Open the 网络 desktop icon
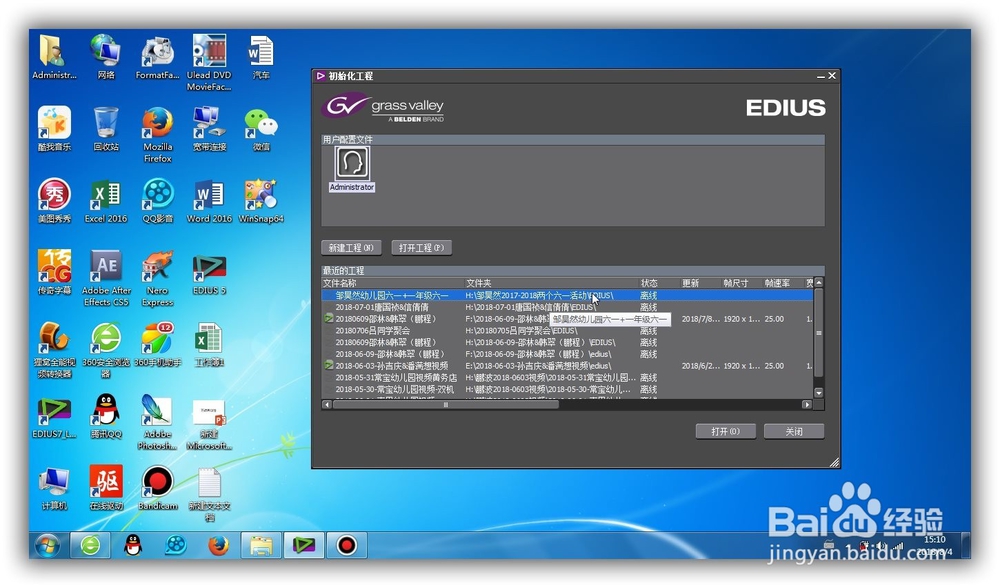The image size is (1000, 588). pos(106,57)
